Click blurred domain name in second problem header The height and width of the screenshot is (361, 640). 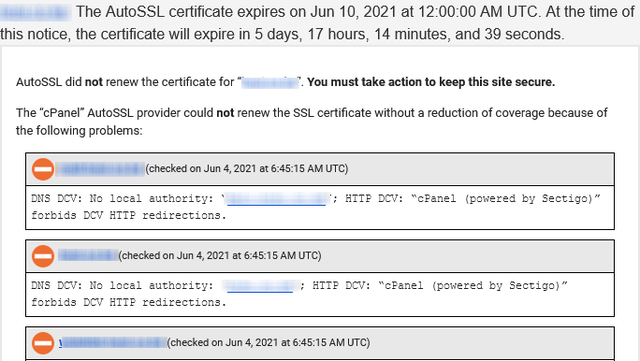(x=88, y=256)
